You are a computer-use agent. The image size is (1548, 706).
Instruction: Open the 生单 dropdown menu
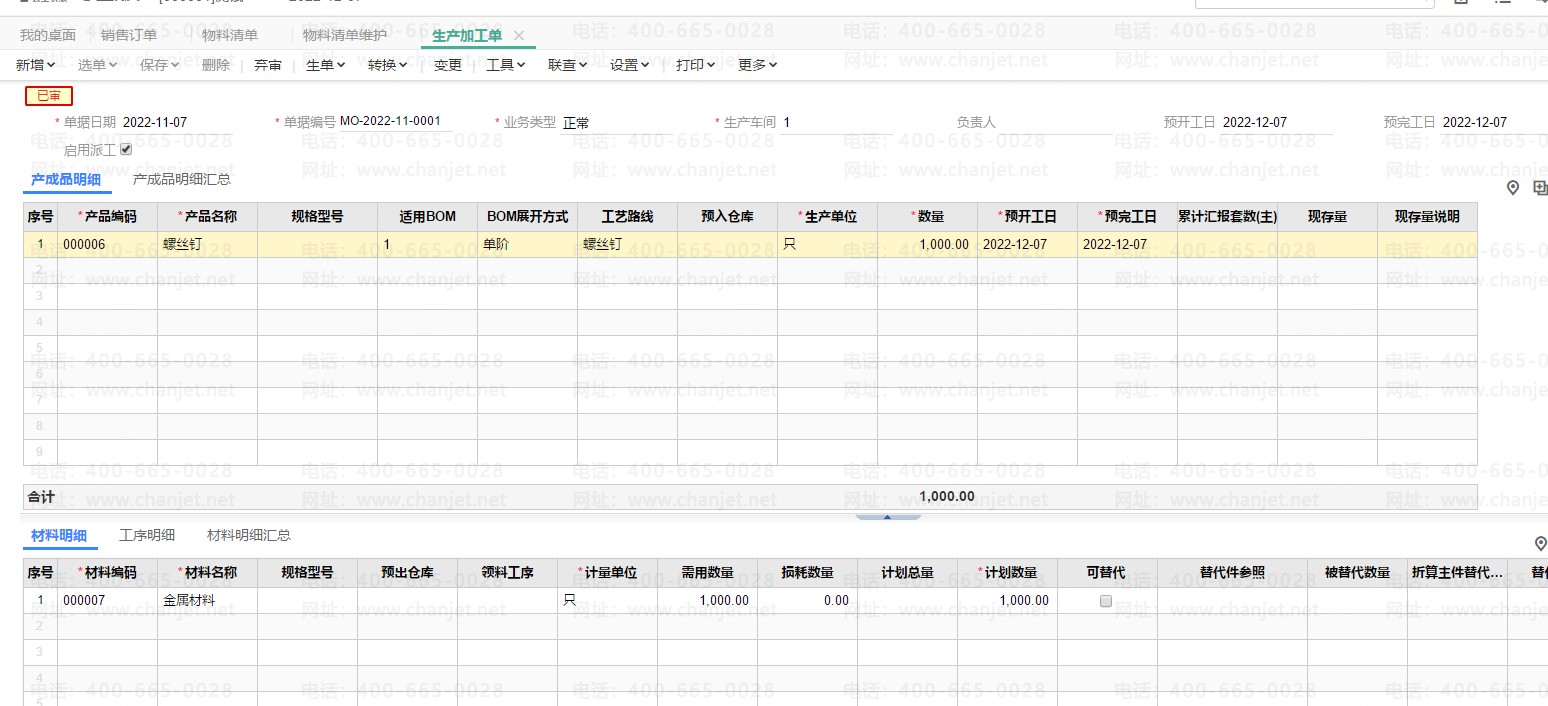click(325, 65)
